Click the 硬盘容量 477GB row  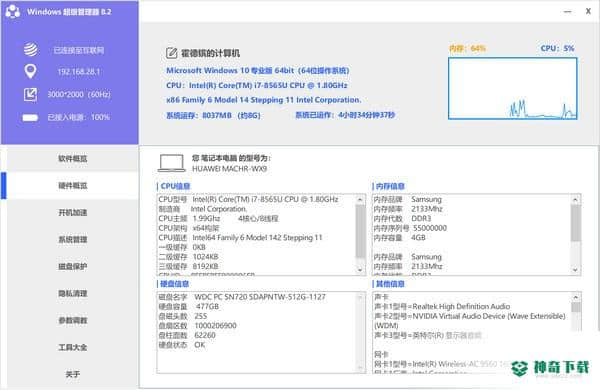[189, 307]
